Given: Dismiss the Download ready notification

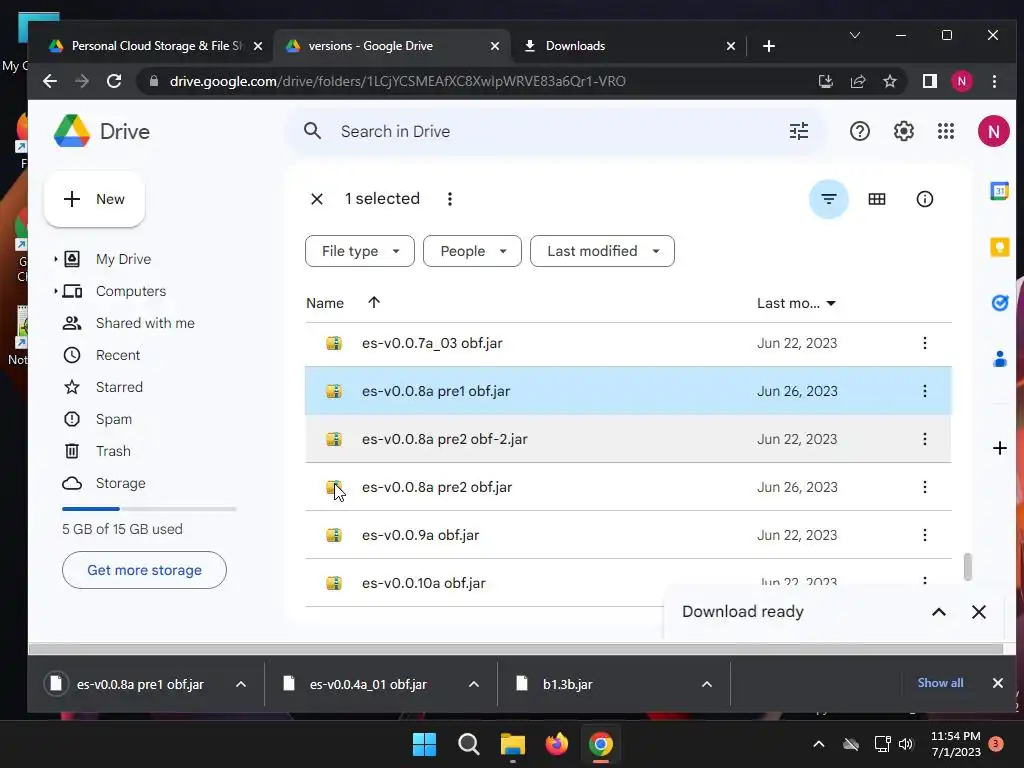Looking at the screenshot, I should click(978, 612).
